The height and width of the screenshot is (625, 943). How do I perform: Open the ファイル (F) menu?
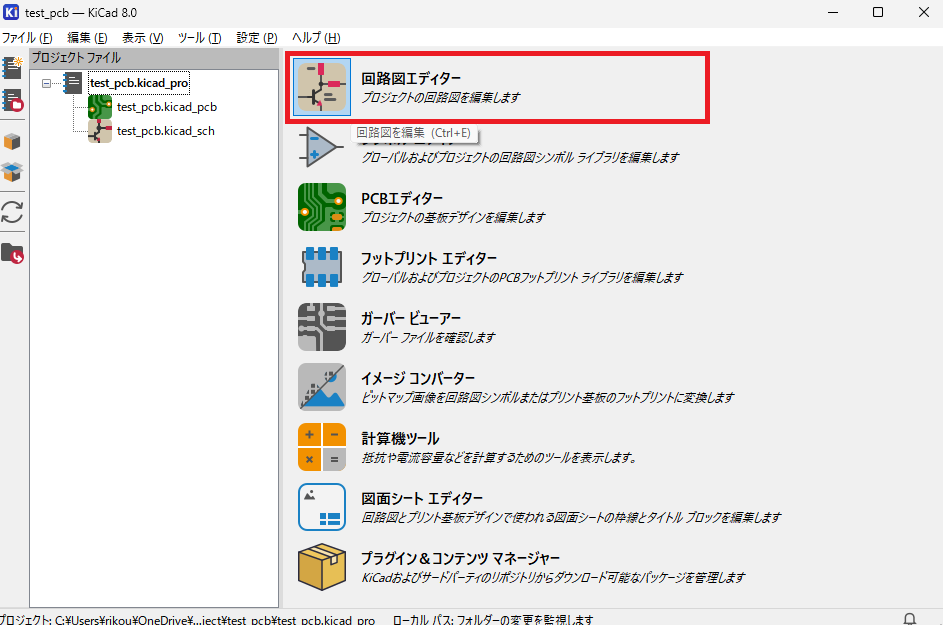coord(27,38)
